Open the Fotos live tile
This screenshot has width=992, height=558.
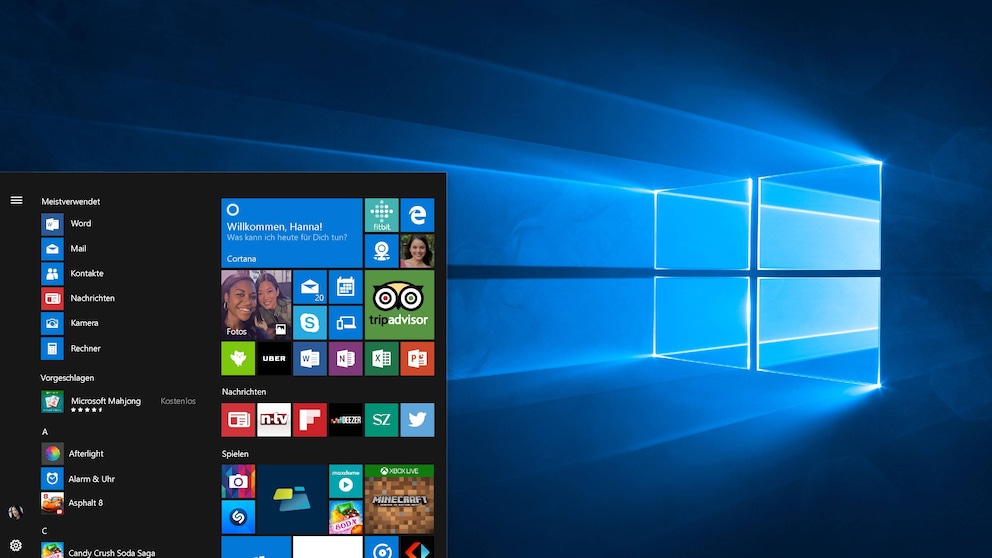point(256,305)
